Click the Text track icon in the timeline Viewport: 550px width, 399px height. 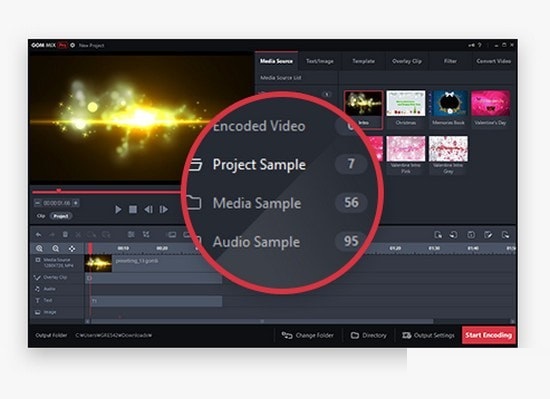click(38, 300)
